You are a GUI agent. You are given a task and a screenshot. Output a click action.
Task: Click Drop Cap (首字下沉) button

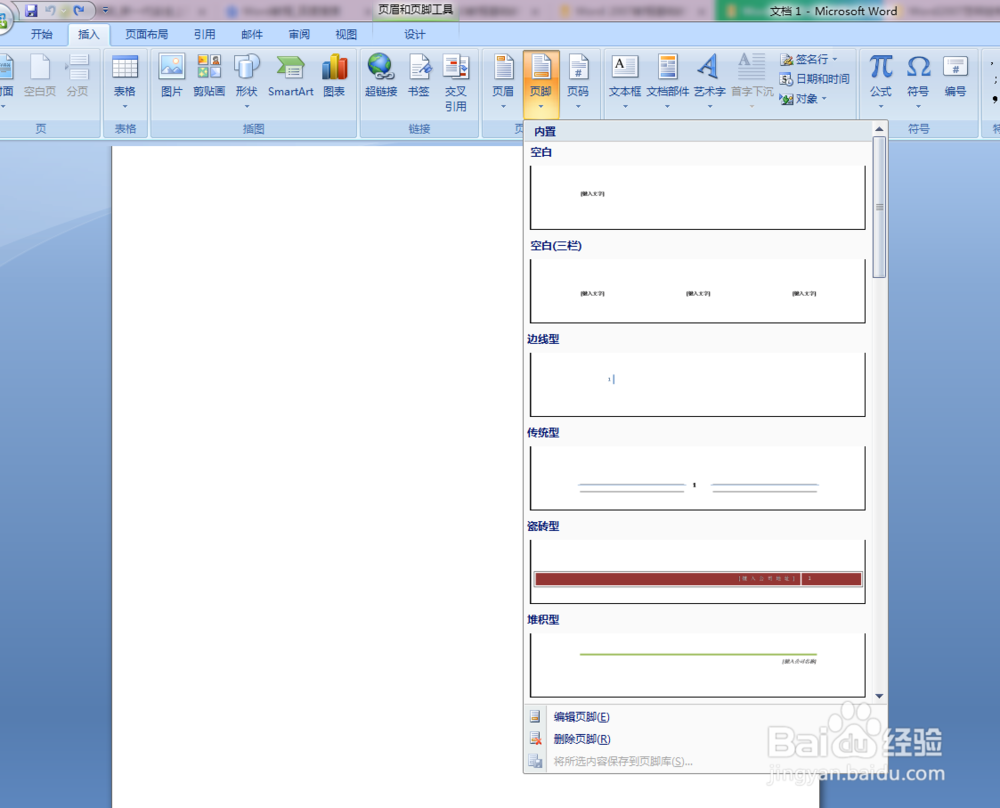(752, 82)
